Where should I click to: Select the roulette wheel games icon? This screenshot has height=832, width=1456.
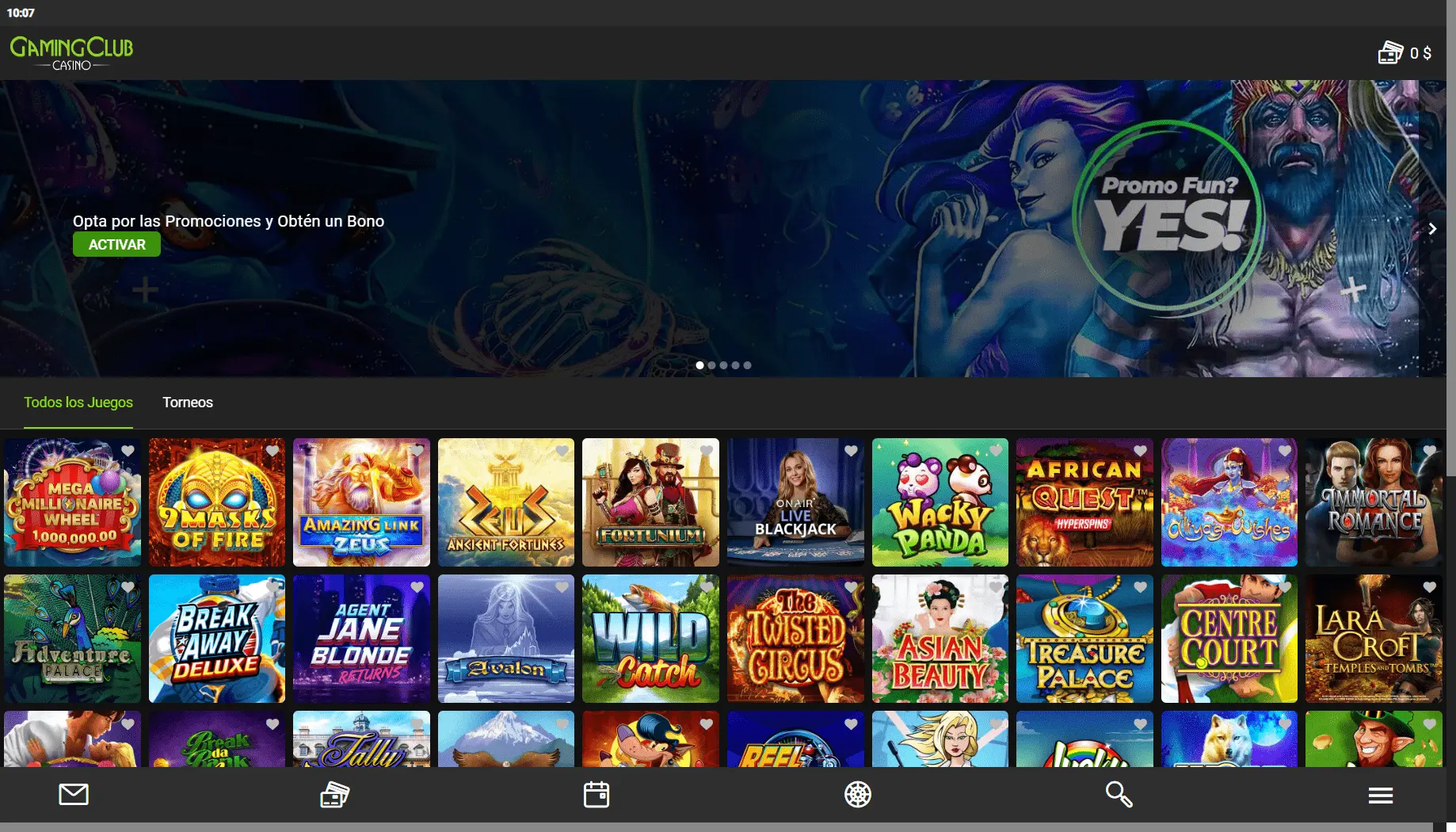(x=858, y=794)
